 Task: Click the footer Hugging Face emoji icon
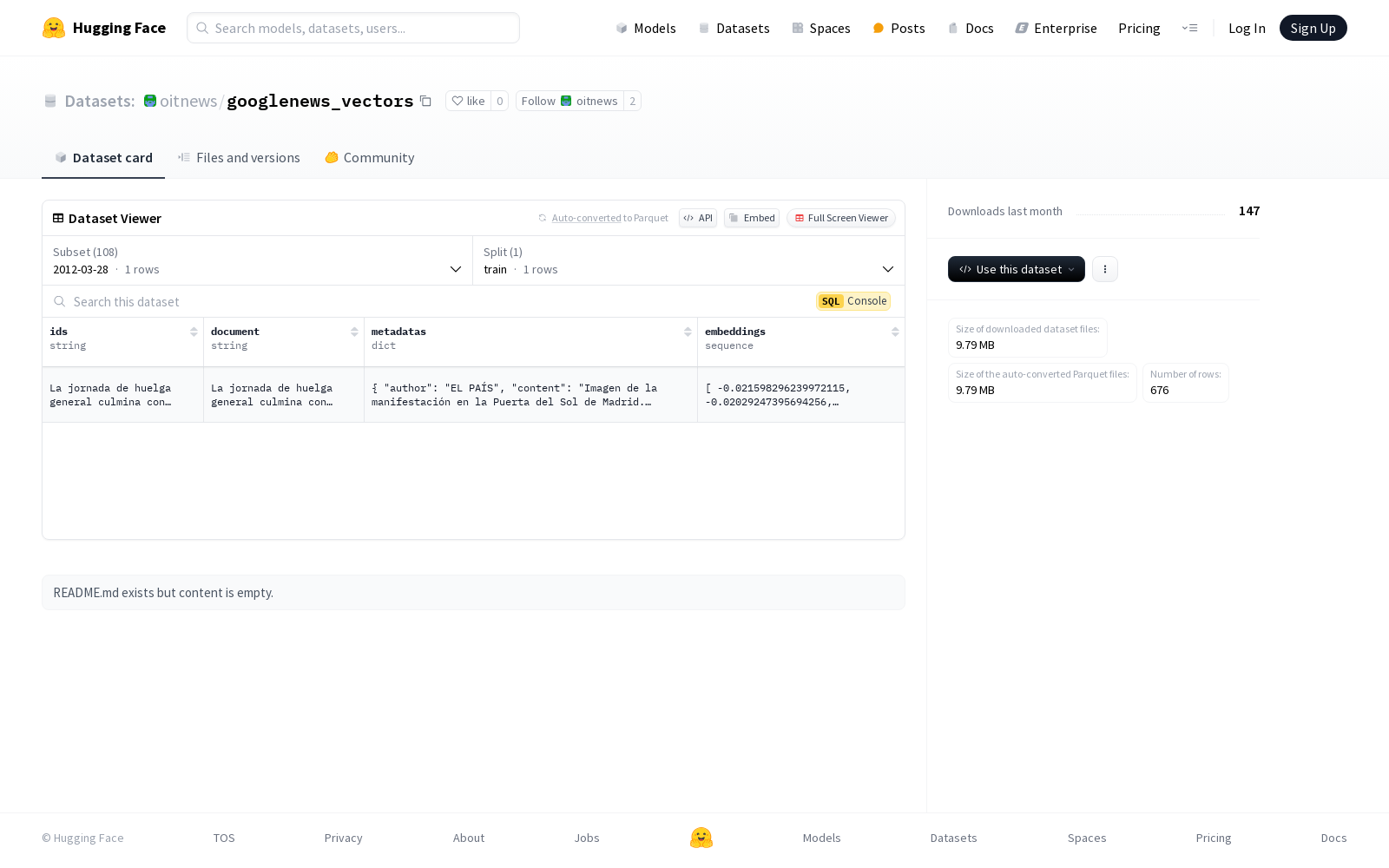click(701, 838)
